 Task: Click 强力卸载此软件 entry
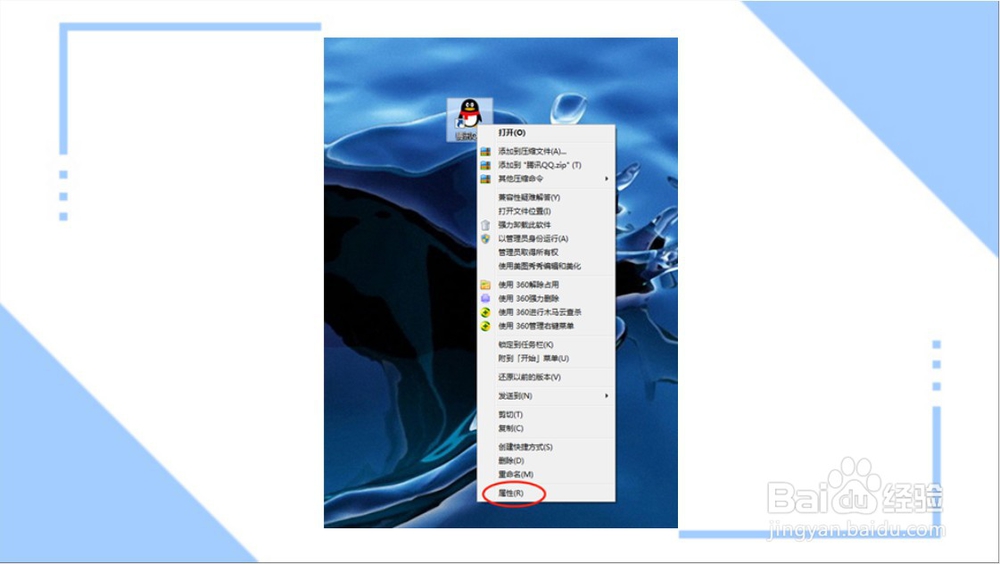pyautogui.click(x=547, y=225)
